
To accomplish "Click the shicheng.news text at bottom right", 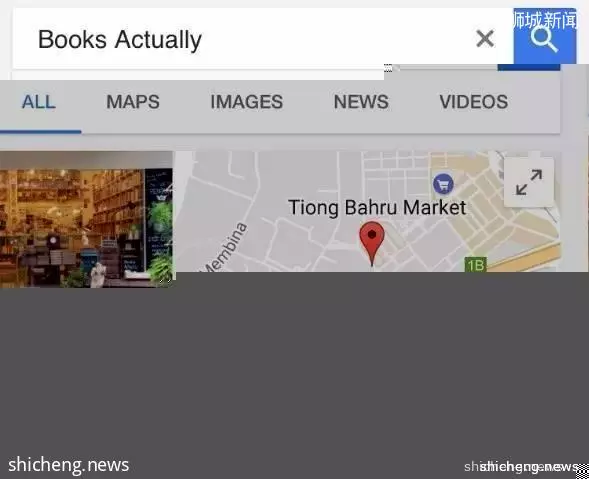I will pos(522,467).
